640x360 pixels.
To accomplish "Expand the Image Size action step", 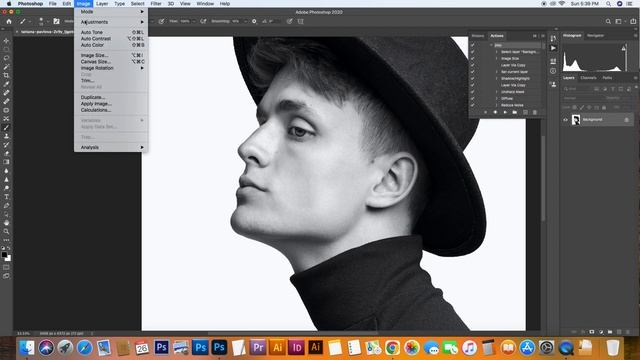I will pos(497,58).
